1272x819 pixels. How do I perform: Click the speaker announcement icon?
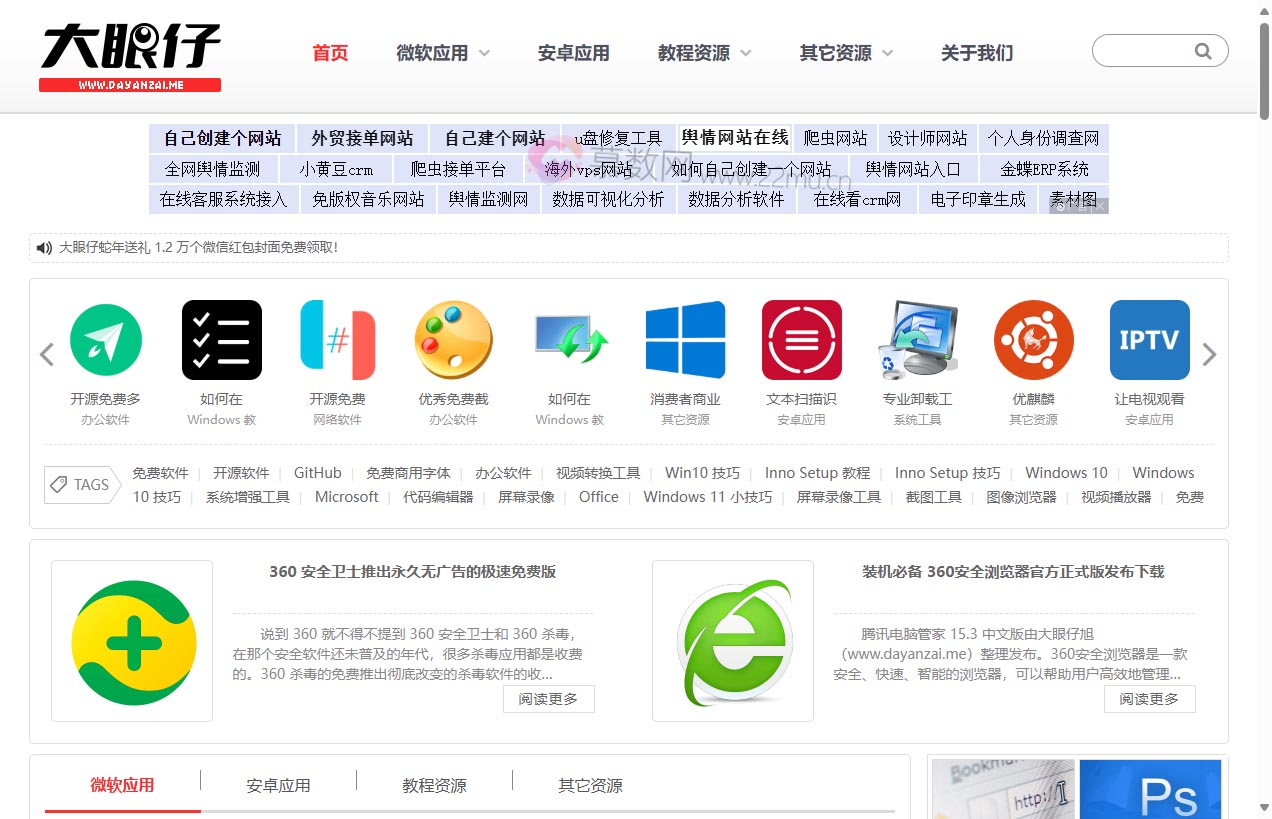click(45, 247)
